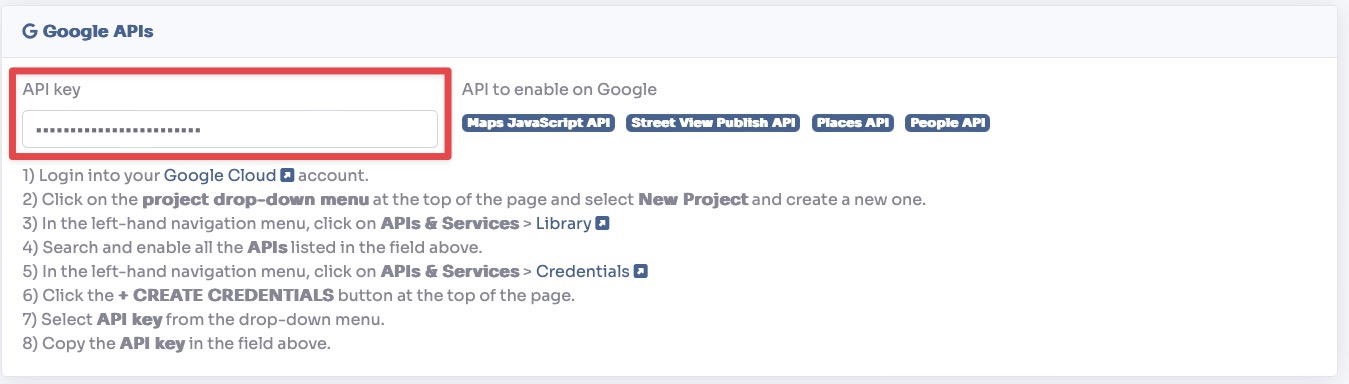Open the Credentials link

tap(582, 271)
